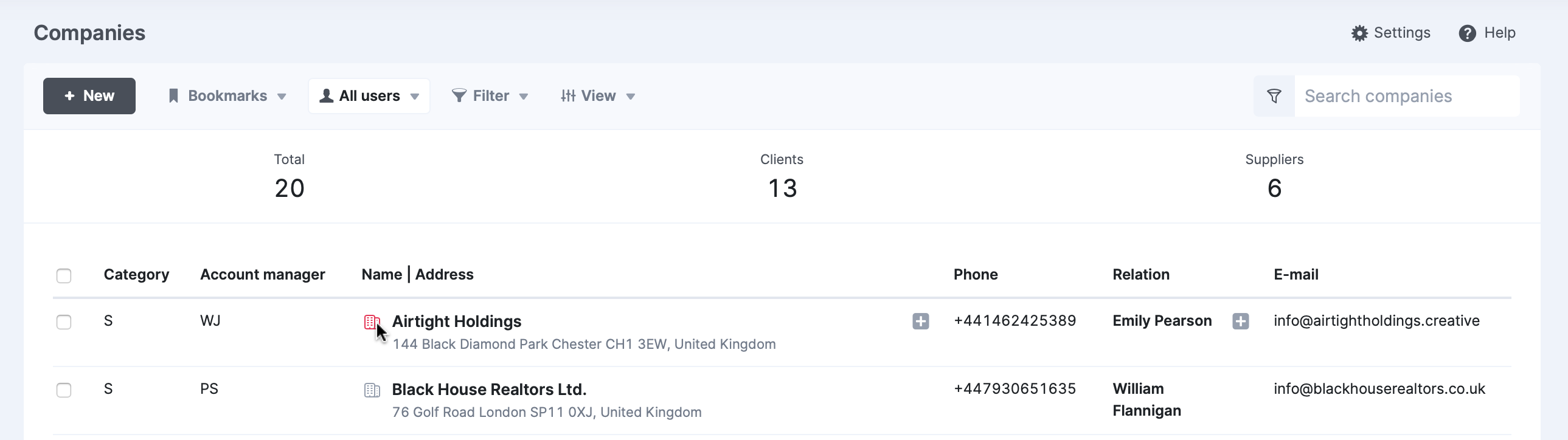Click the New company button
The width and height of the screenshot is (1568, 440).
tap(89, 95)
